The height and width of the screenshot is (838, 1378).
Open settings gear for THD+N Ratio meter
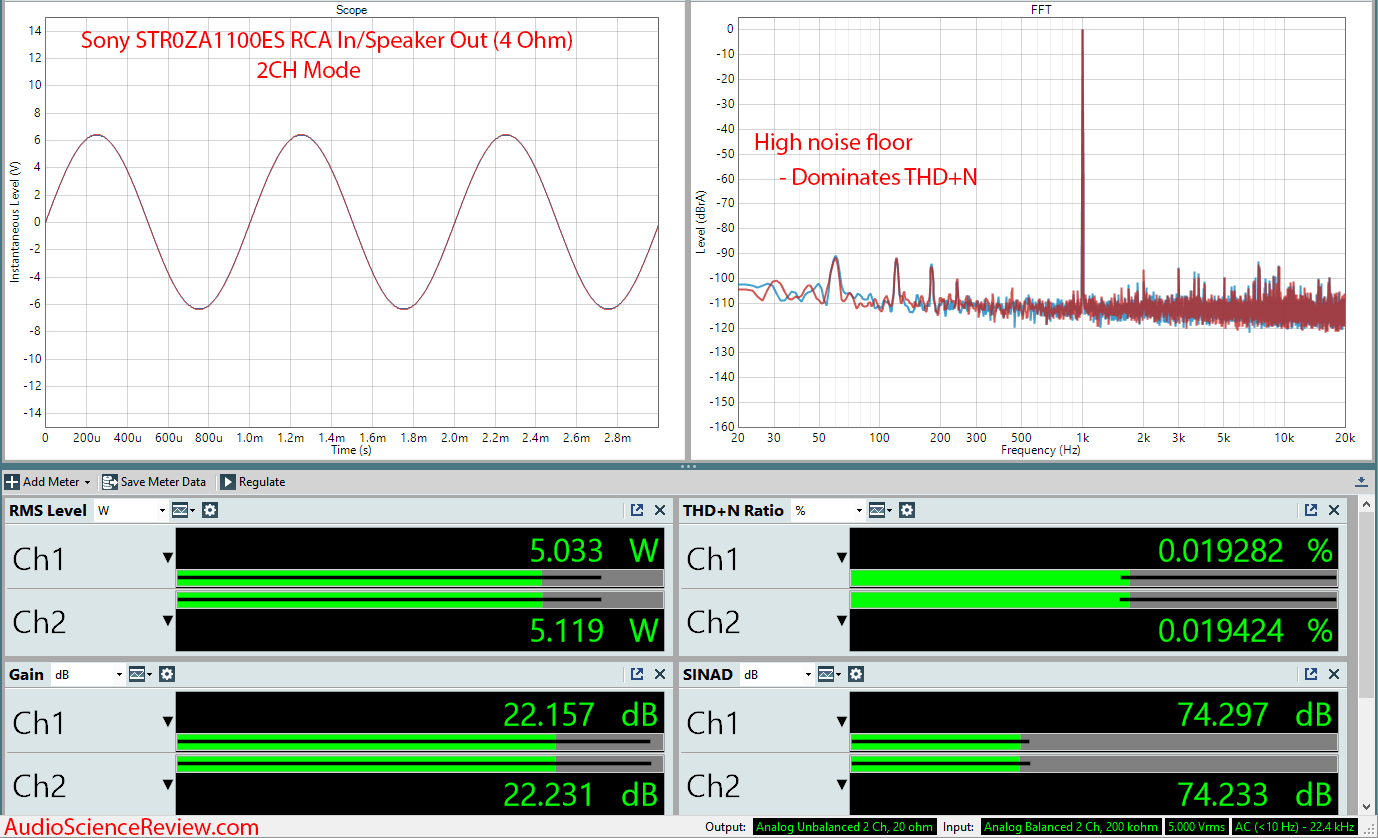click(x=906, y=510)
